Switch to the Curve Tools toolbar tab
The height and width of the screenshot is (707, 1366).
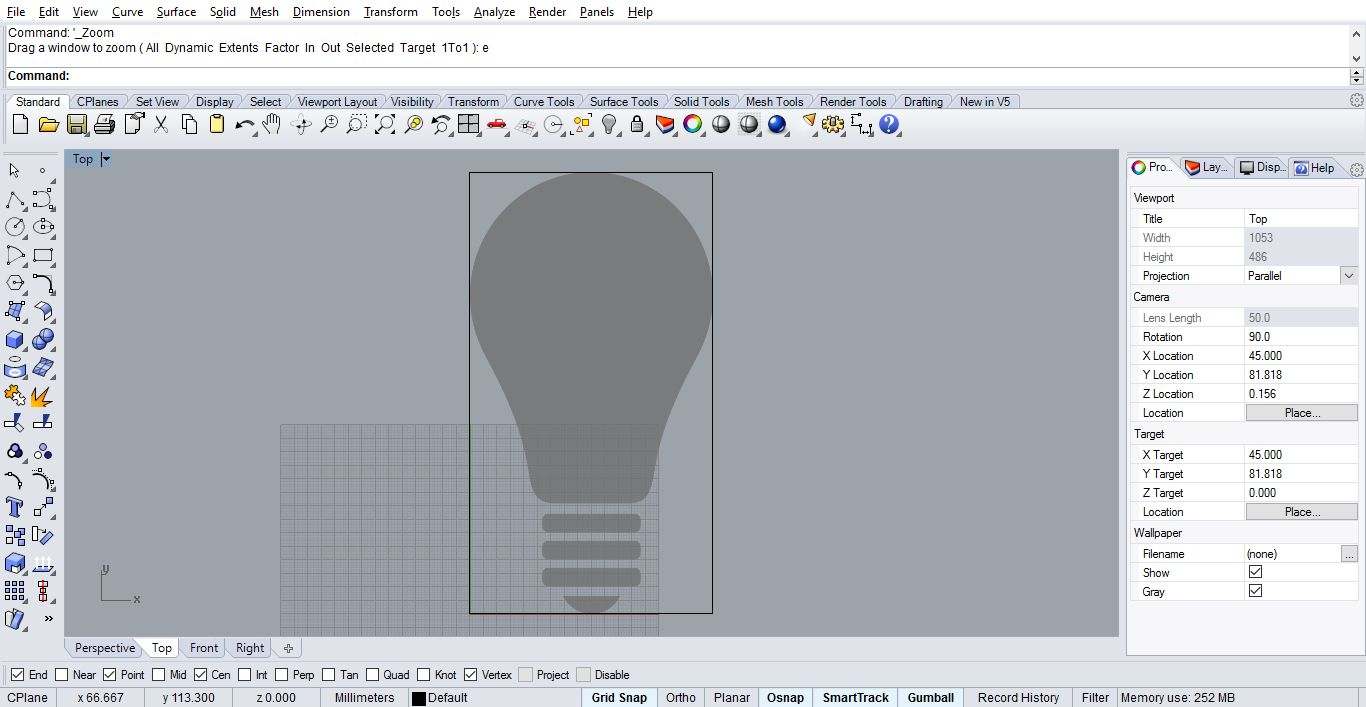coord(544,102)
